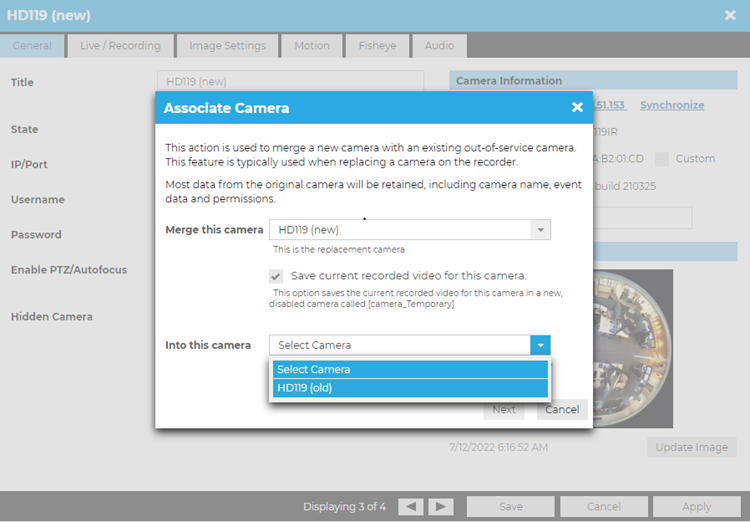This screenshot has height=522, width=750.
Task: Choose HD119 (old) from the dropdown list
Action: 410,388
